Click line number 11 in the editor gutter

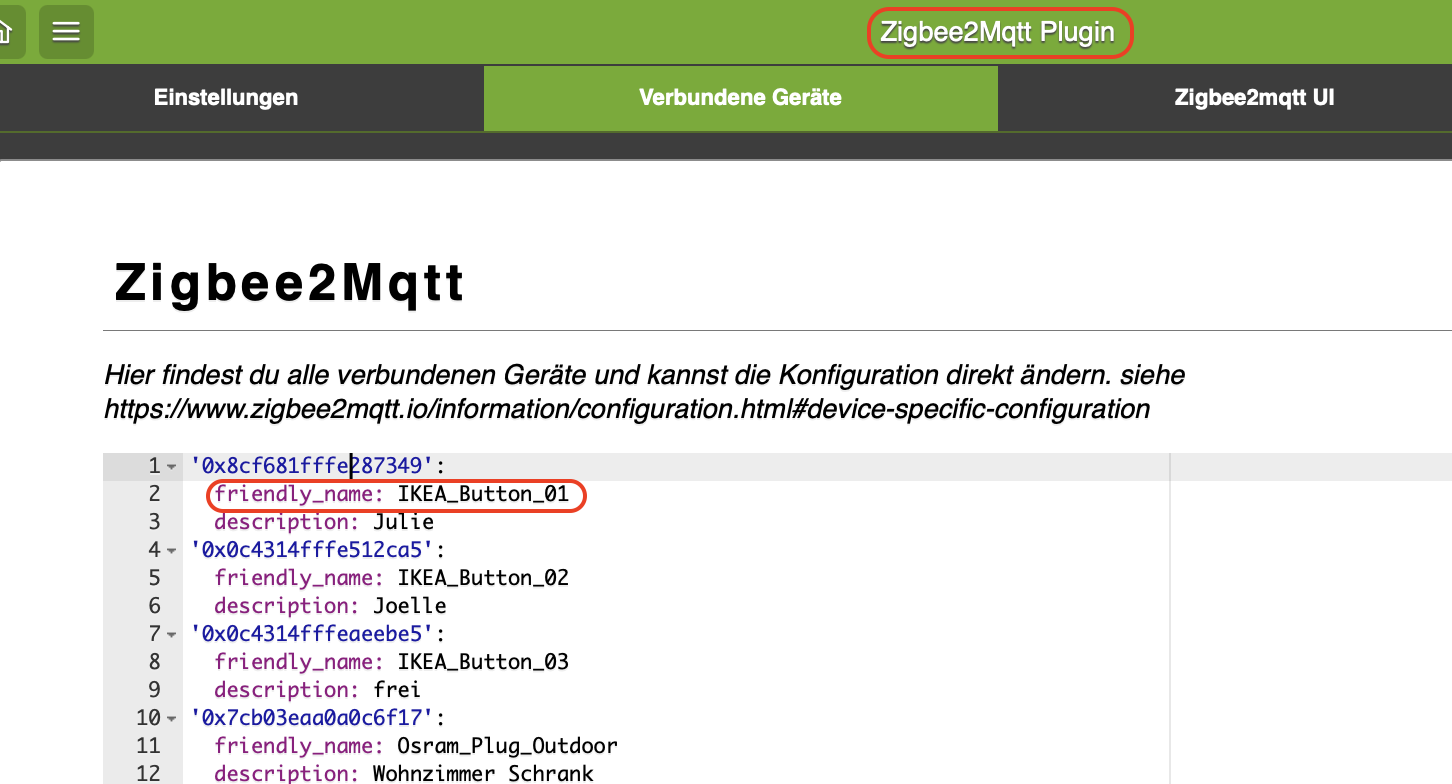coord(149,746)
